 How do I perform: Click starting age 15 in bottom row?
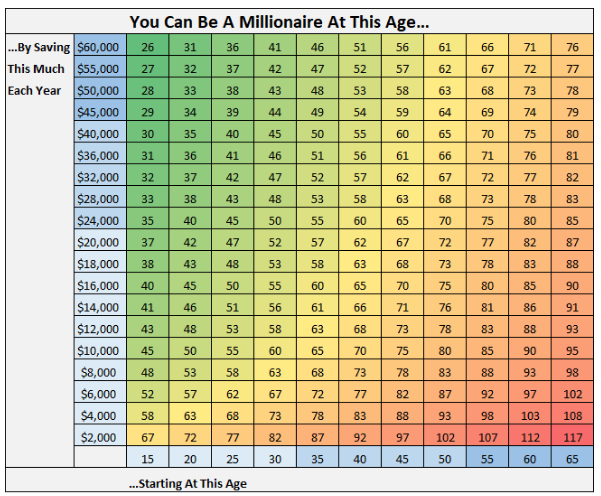147,458
